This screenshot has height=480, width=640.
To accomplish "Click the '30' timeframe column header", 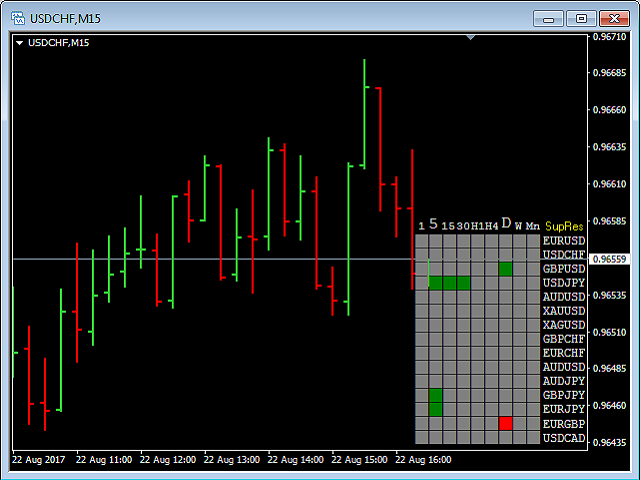I will [x=463, y=226].
